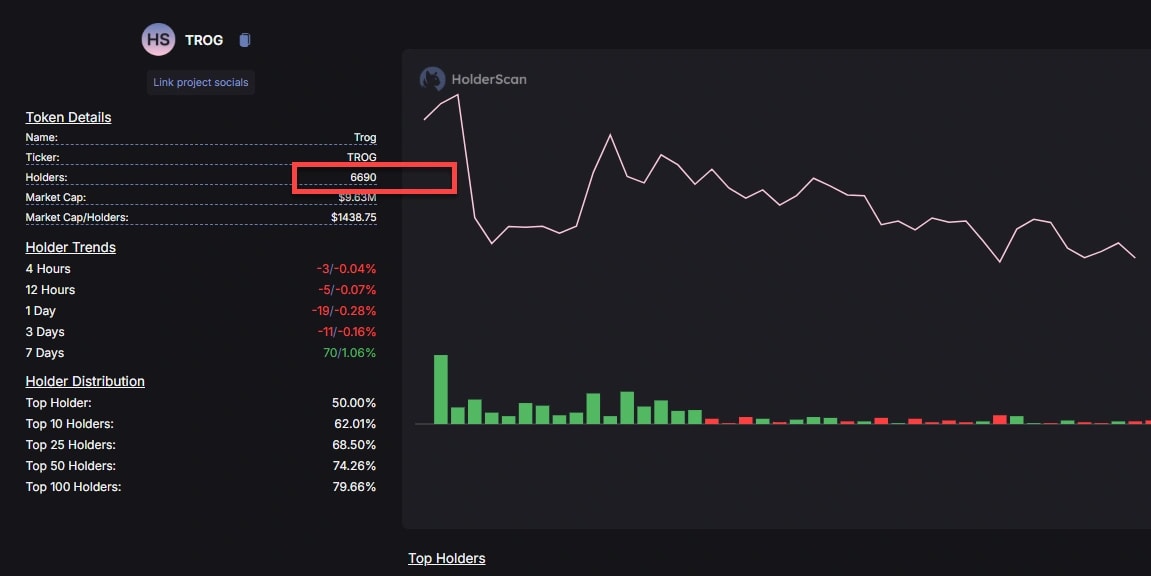Copy the TROG token address
The image size is (1151, 576).
click(245, 40)
